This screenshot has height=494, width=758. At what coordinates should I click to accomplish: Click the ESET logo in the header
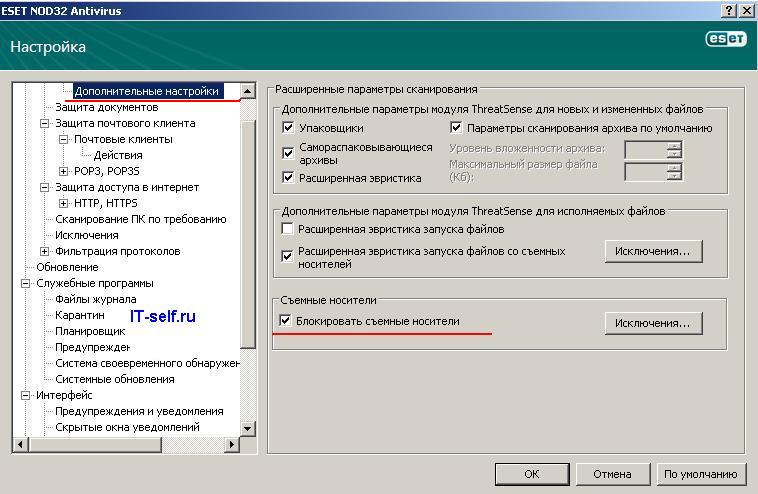pyautogui.click(x=726, y=39)
